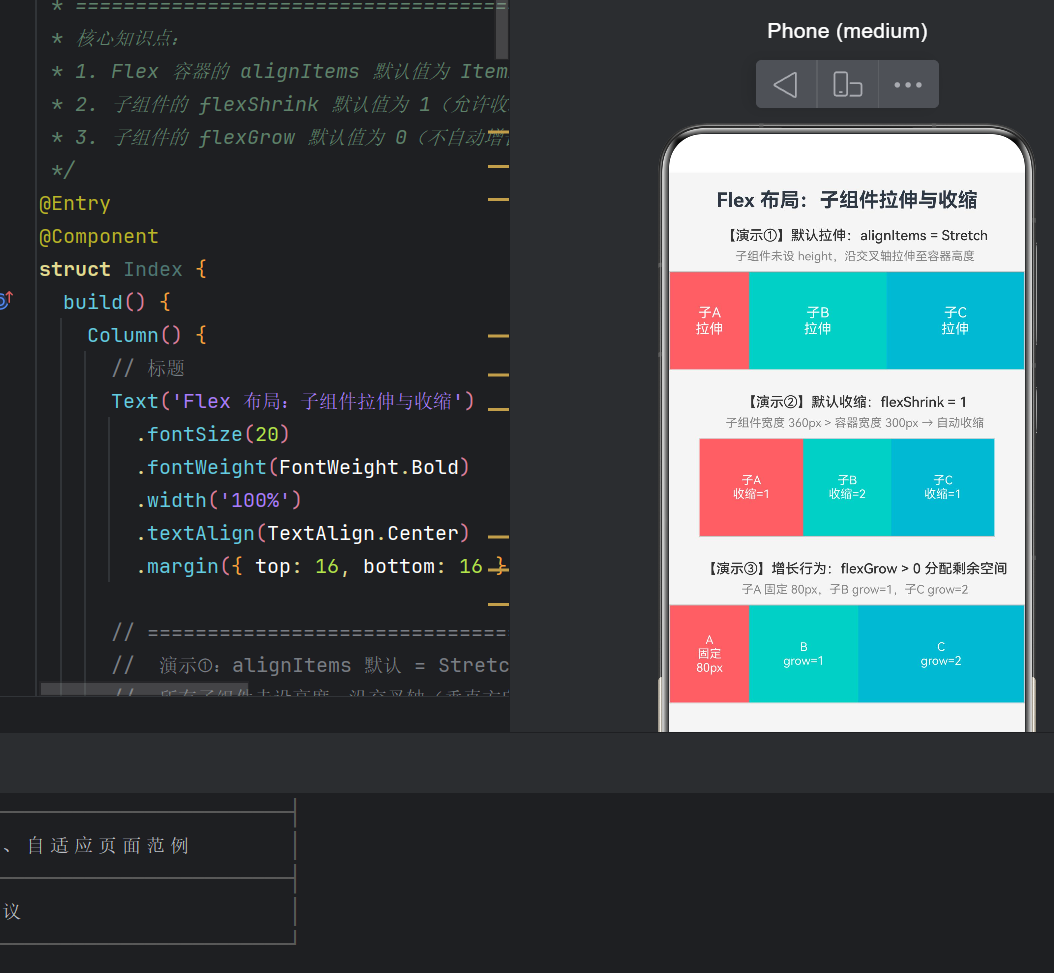Image resolution: width=1054 pixels, height=973 pixels.
Task: Click the 'build() {' code line
Action: pos(117,302)
